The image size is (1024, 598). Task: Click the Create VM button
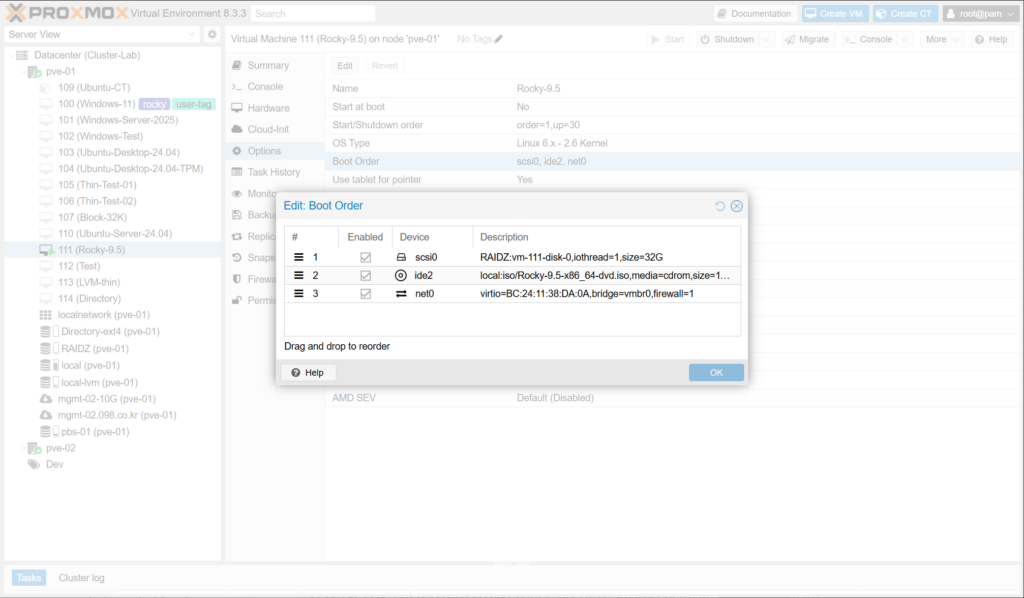pos(833,13)
